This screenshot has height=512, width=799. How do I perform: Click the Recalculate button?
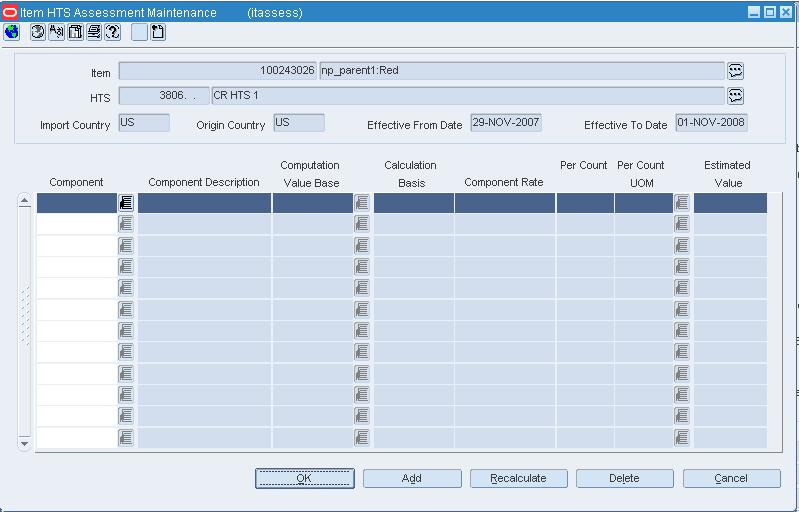click(518, 478)
